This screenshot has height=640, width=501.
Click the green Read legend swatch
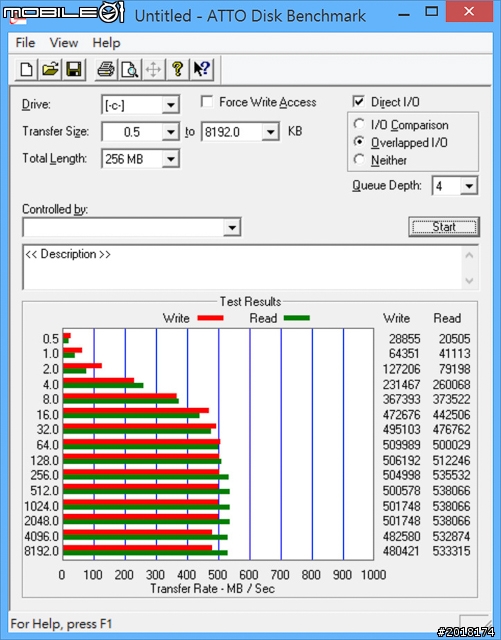297,318
